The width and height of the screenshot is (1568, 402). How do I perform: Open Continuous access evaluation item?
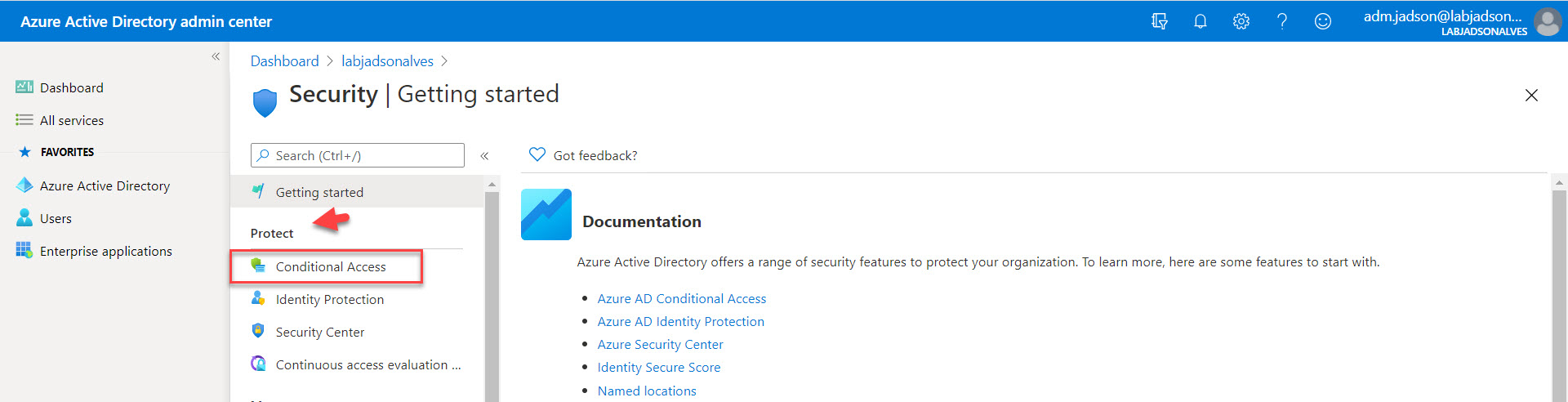[x=367, y=365]
